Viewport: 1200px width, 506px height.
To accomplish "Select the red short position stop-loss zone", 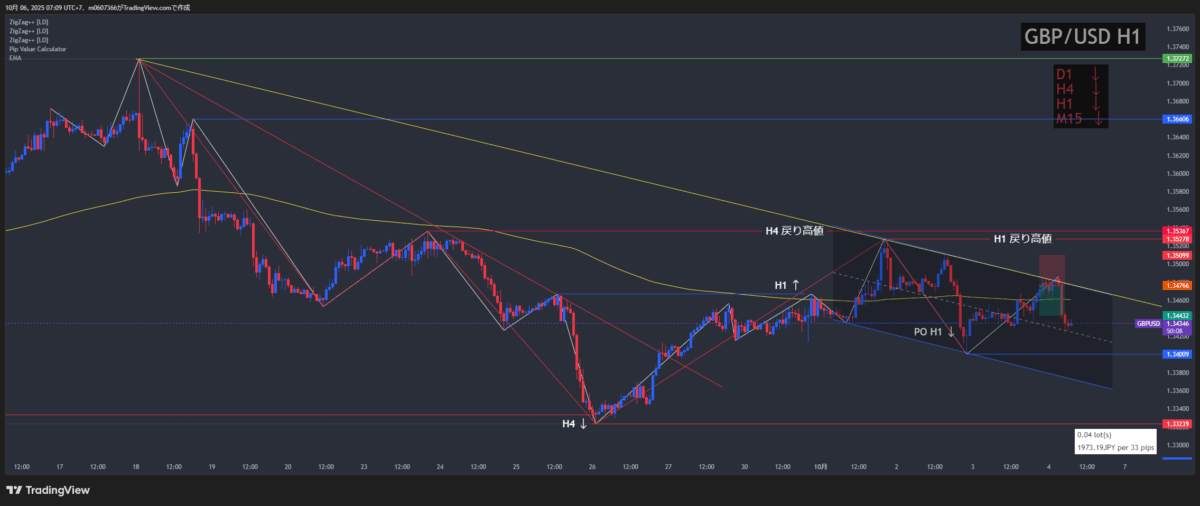I will (x=1050, y=267).
